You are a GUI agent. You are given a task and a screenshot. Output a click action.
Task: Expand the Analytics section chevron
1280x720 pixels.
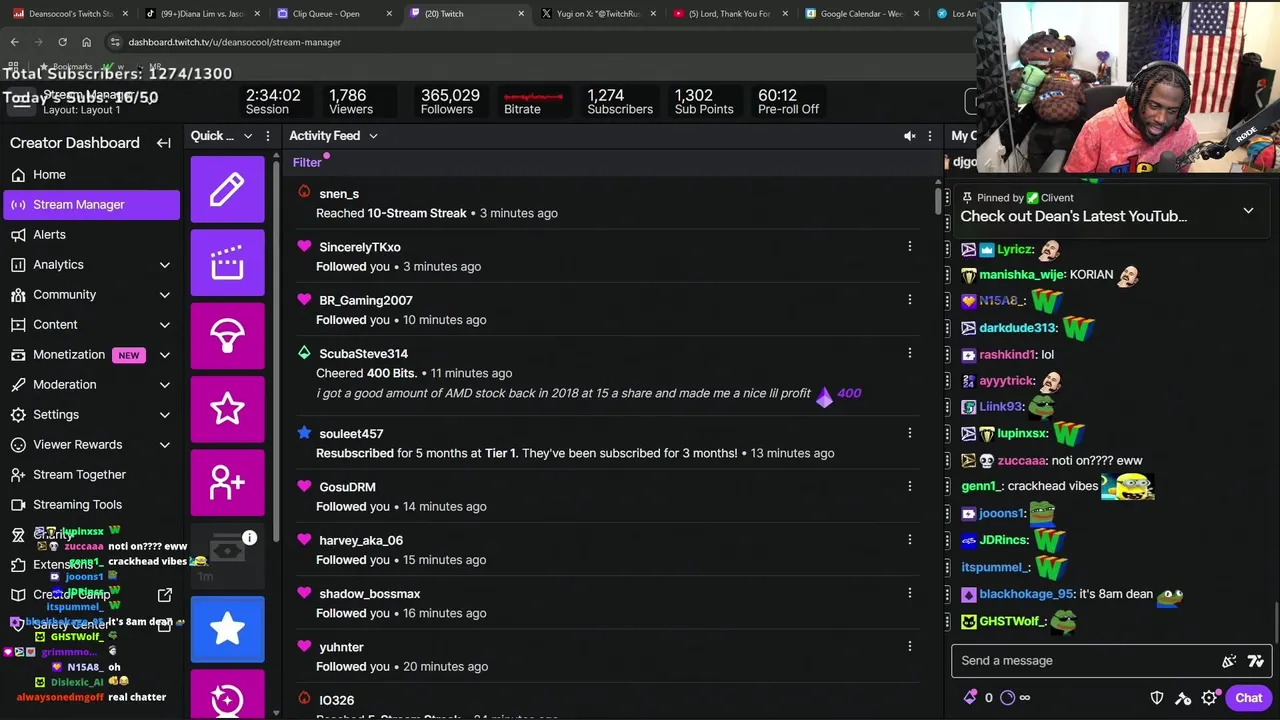(165, 265)
